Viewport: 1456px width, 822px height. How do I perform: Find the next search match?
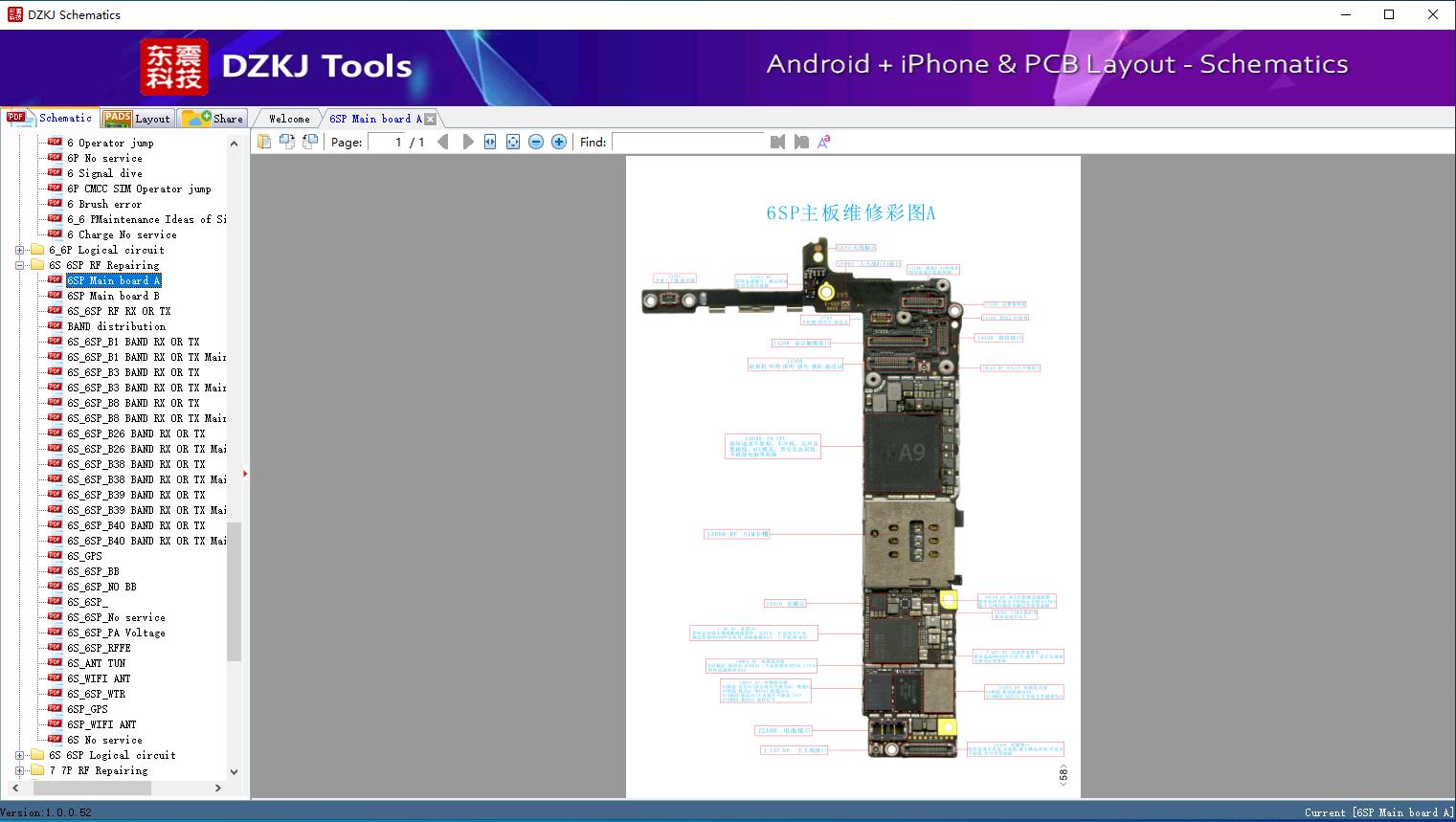coord(801,142)
